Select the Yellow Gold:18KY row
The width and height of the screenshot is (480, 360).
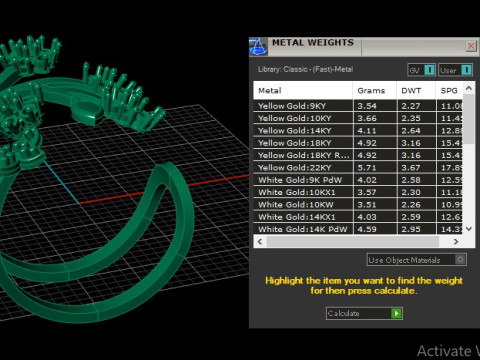point(358,143)
